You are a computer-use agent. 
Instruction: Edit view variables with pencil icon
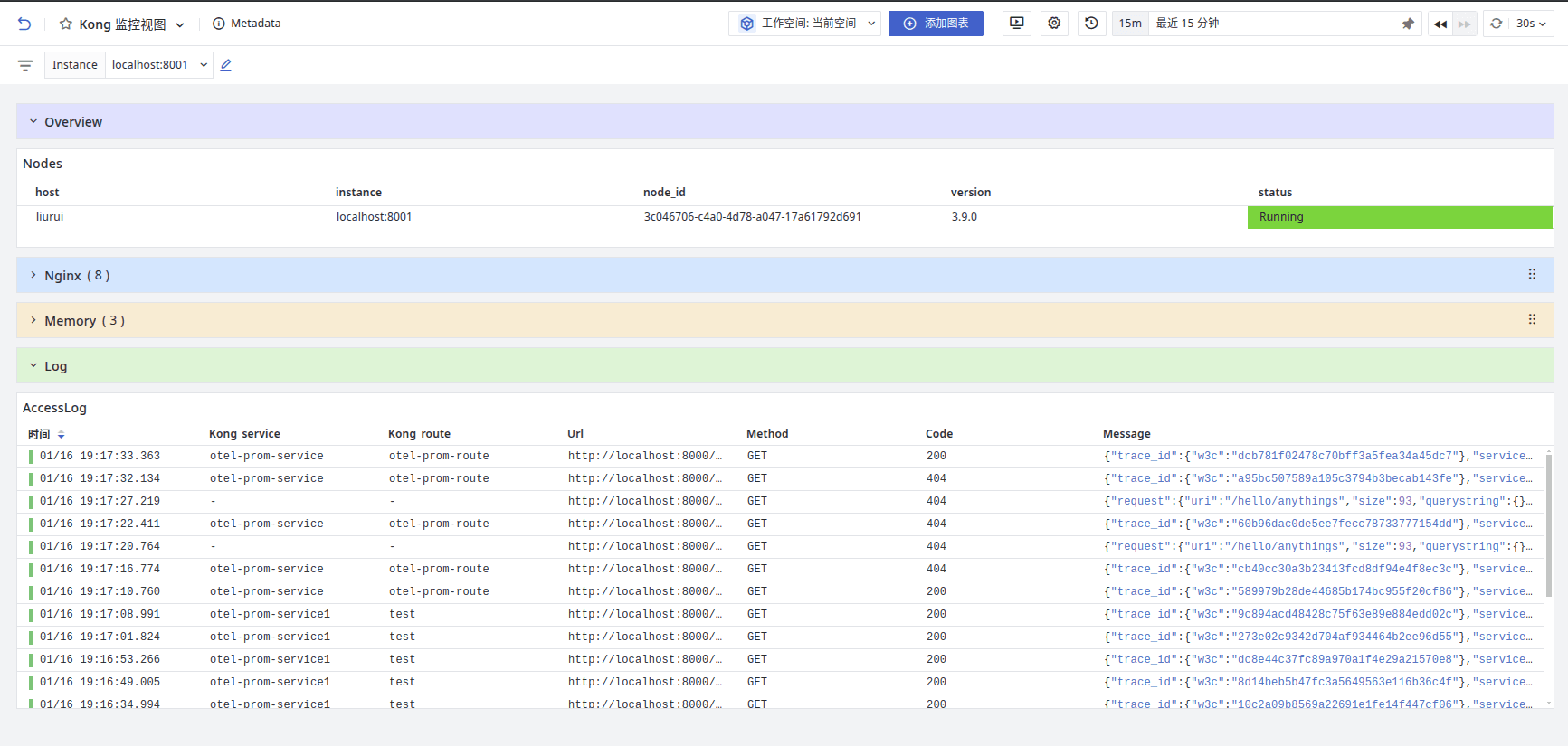tap(226, 65)
